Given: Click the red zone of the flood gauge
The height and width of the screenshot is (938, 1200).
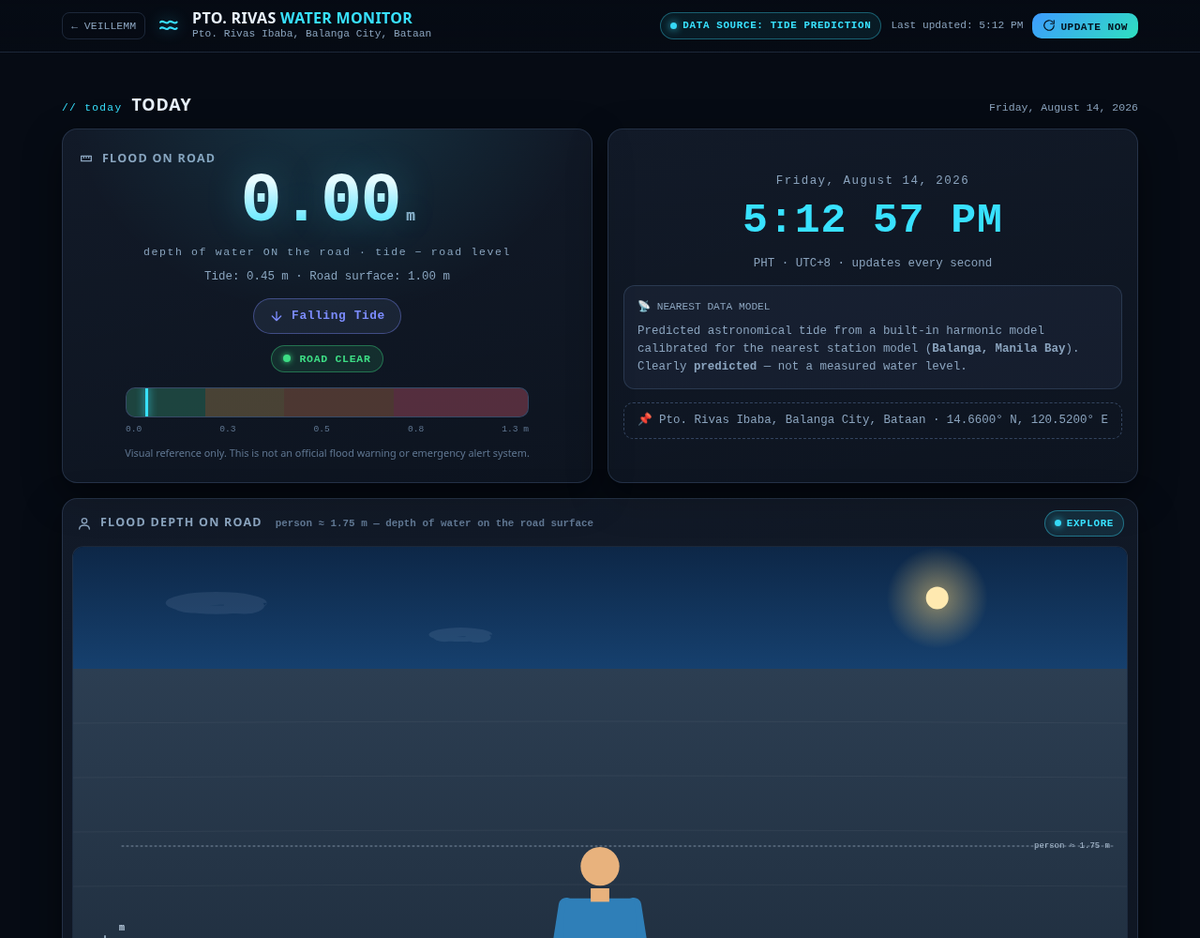Looking at the screenshot, I should (460, 402).
